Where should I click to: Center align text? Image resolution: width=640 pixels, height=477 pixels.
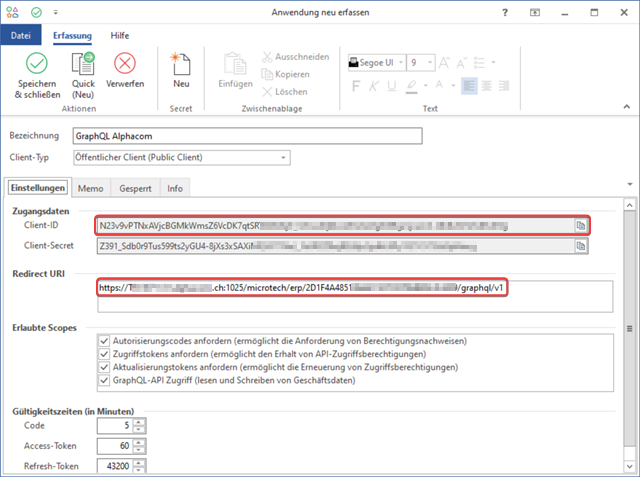(x=487, y=86)
